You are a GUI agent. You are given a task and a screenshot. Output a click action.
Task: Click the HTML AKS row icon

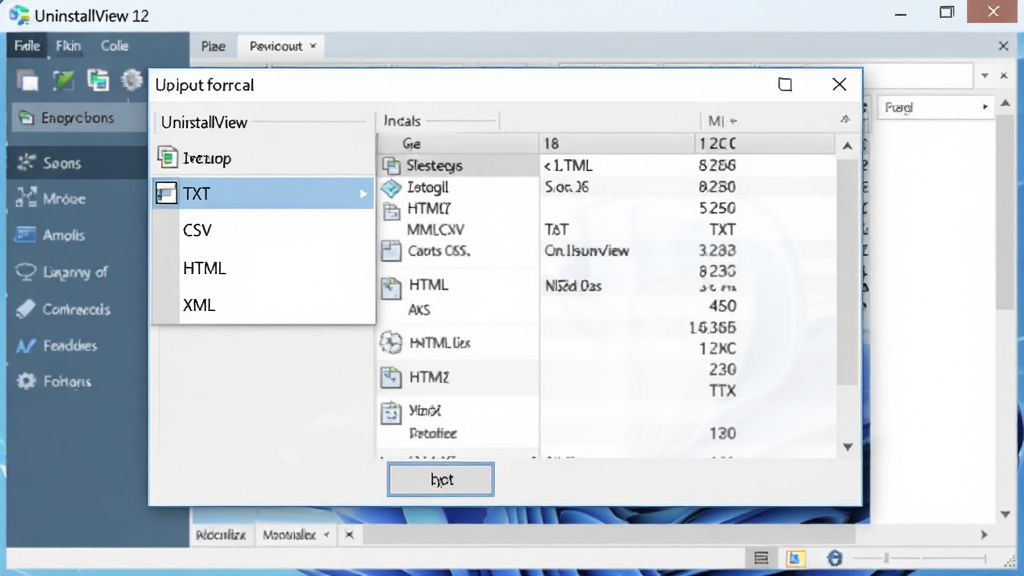tap(391, 288)
